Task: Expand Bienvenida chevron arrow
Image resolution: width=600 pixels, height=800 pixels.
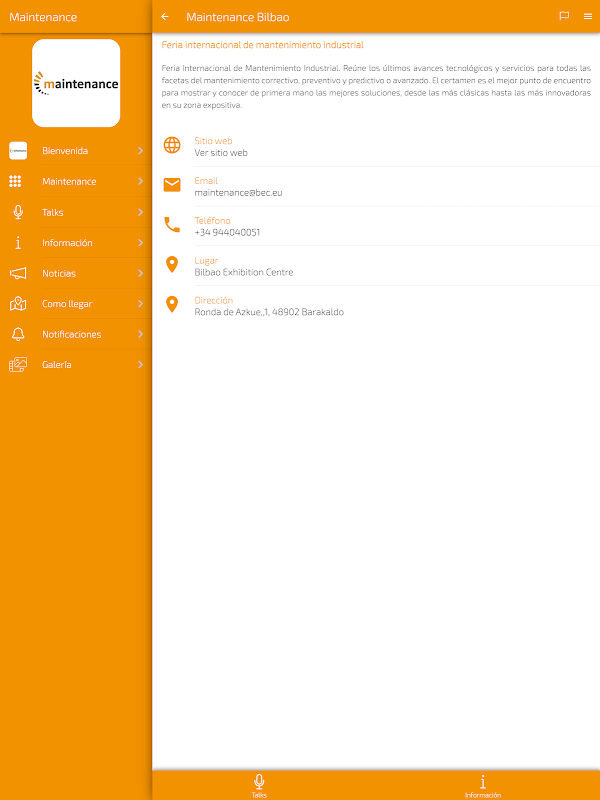Action: [140, 151]
